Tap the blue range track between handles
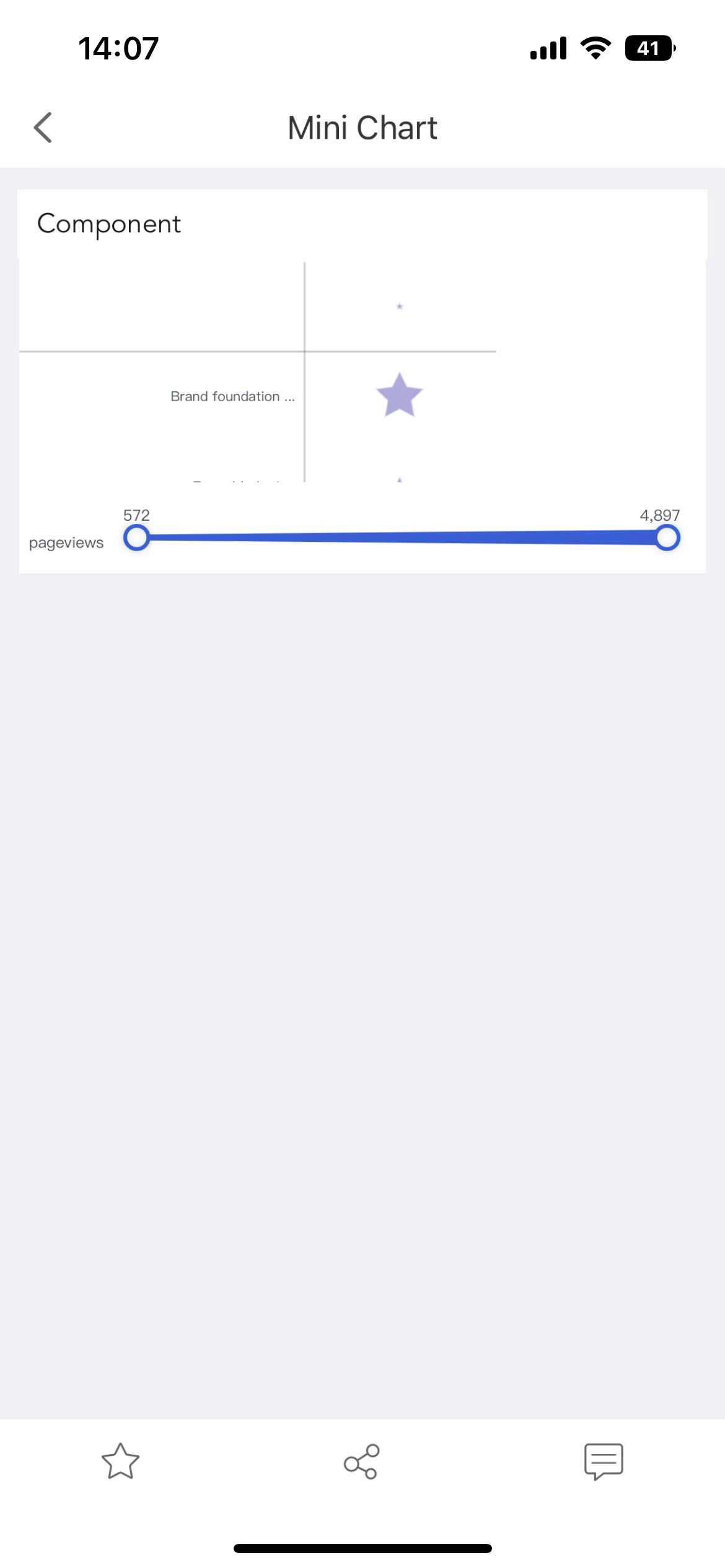This screenshot has width=725, height=1568. 403,537
